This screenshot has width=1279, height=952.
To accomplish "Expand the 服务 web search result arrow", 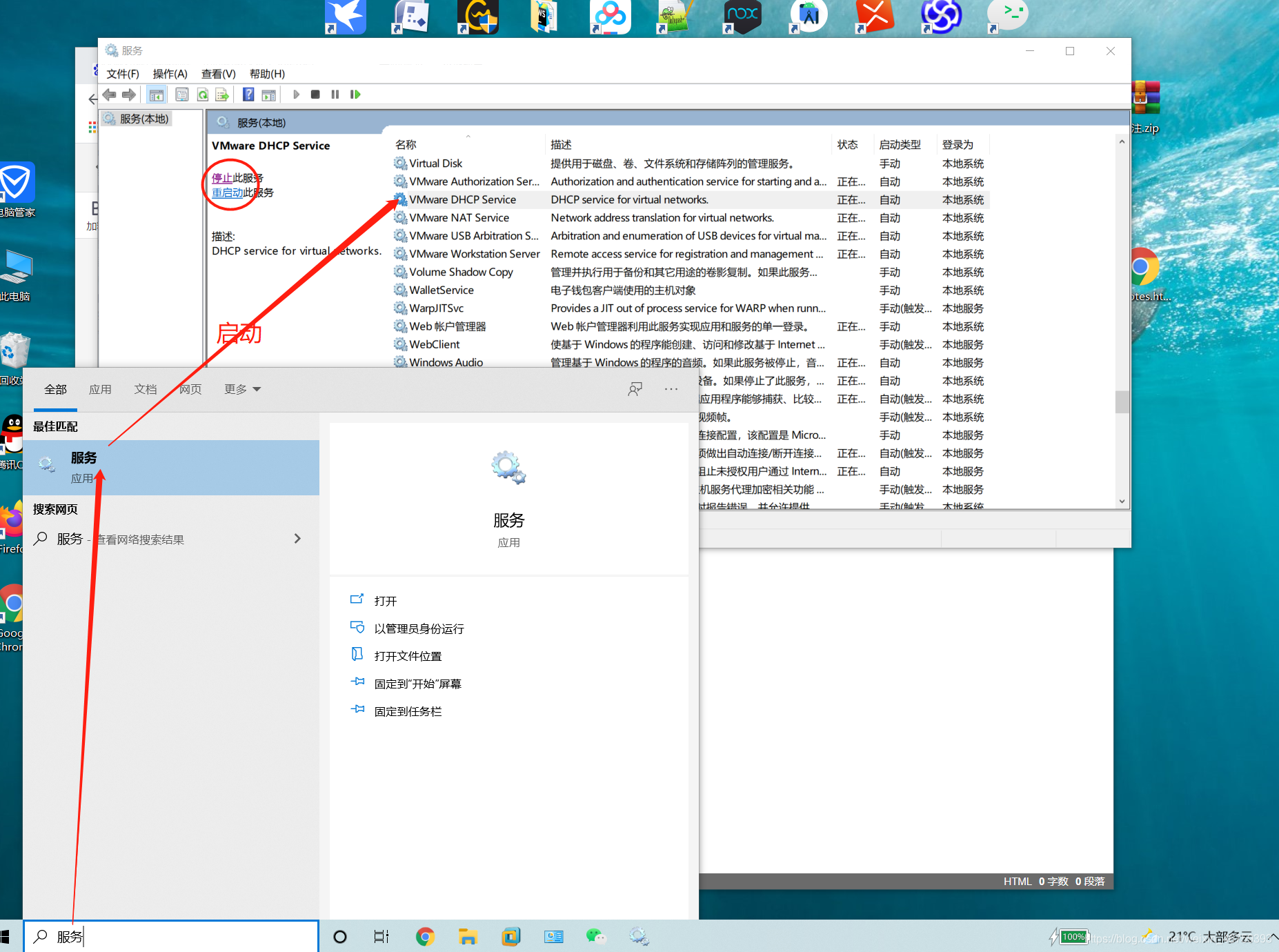I will [x=297, y=539].
